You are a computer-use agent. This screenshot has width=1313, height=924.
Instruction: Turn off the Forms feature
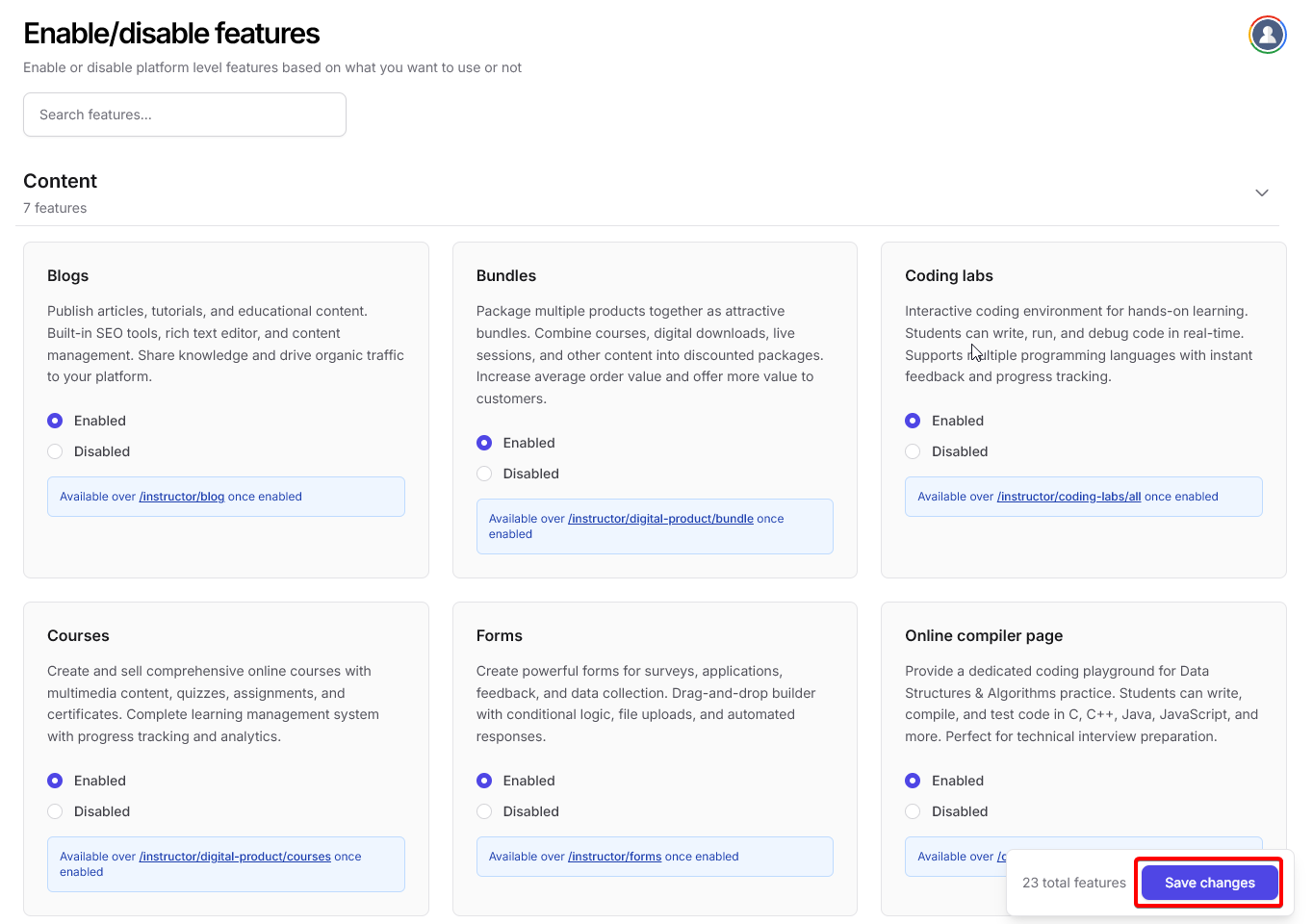(x=484, y=811)
